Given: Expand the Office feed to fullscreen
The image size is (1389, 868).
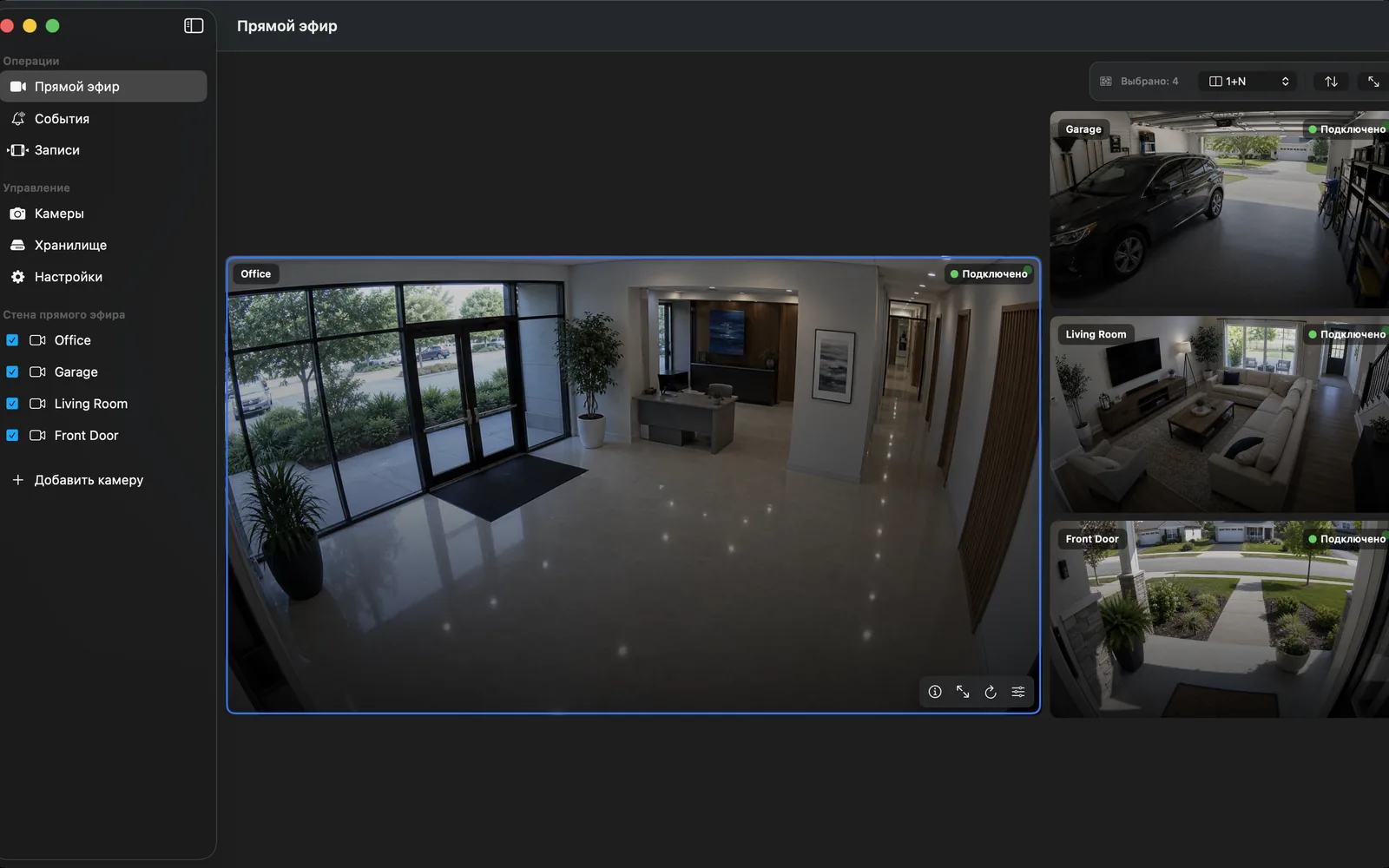Looking at the screenshot, I should pos(963,692).
